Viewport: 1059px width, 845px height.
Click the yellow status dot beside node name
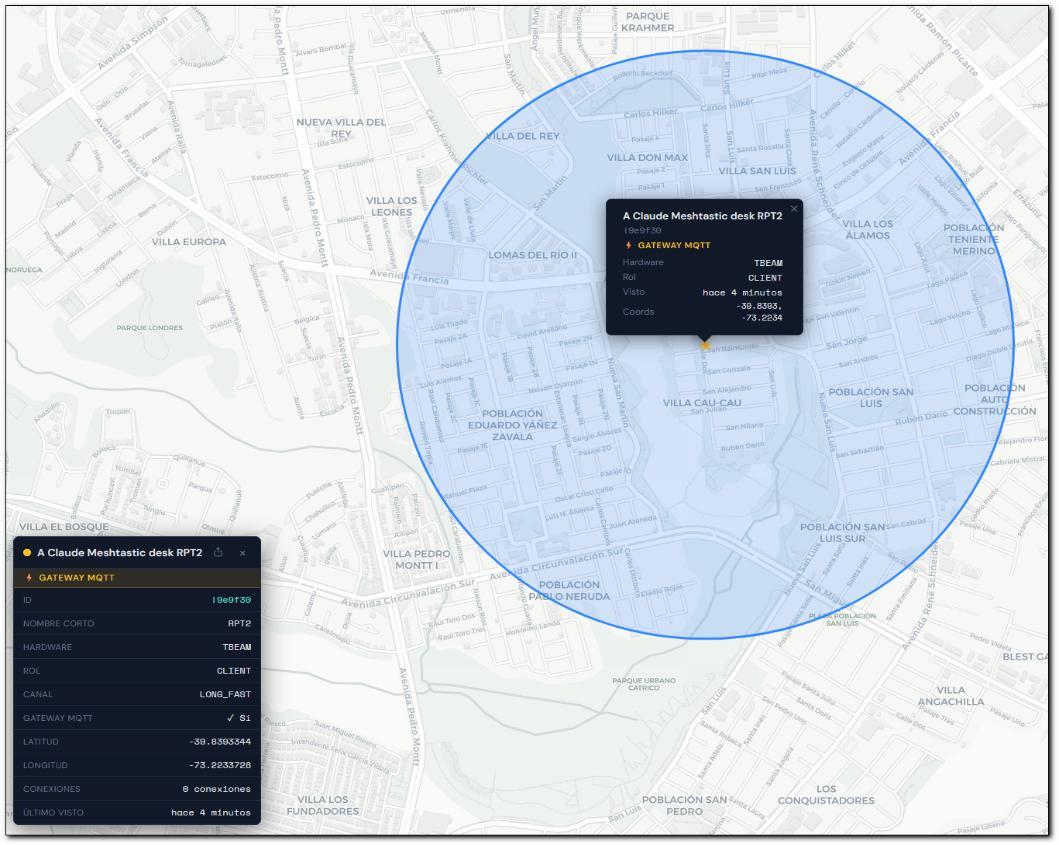[27, 553]
